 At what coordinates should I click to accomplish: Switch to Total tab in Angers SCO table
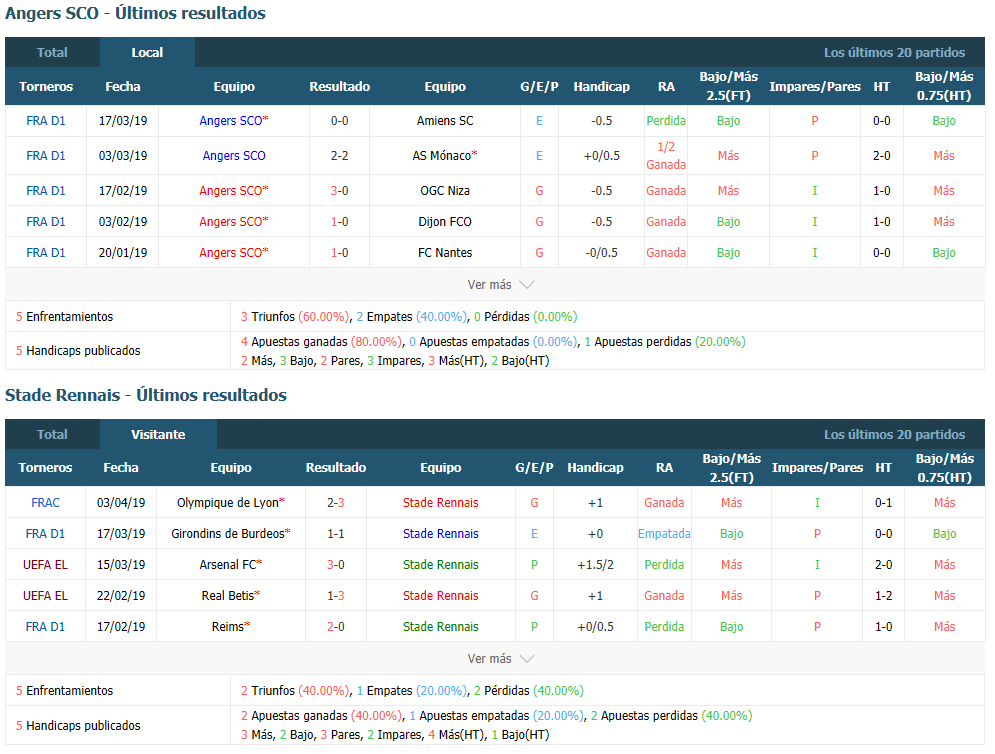point(52,53)
